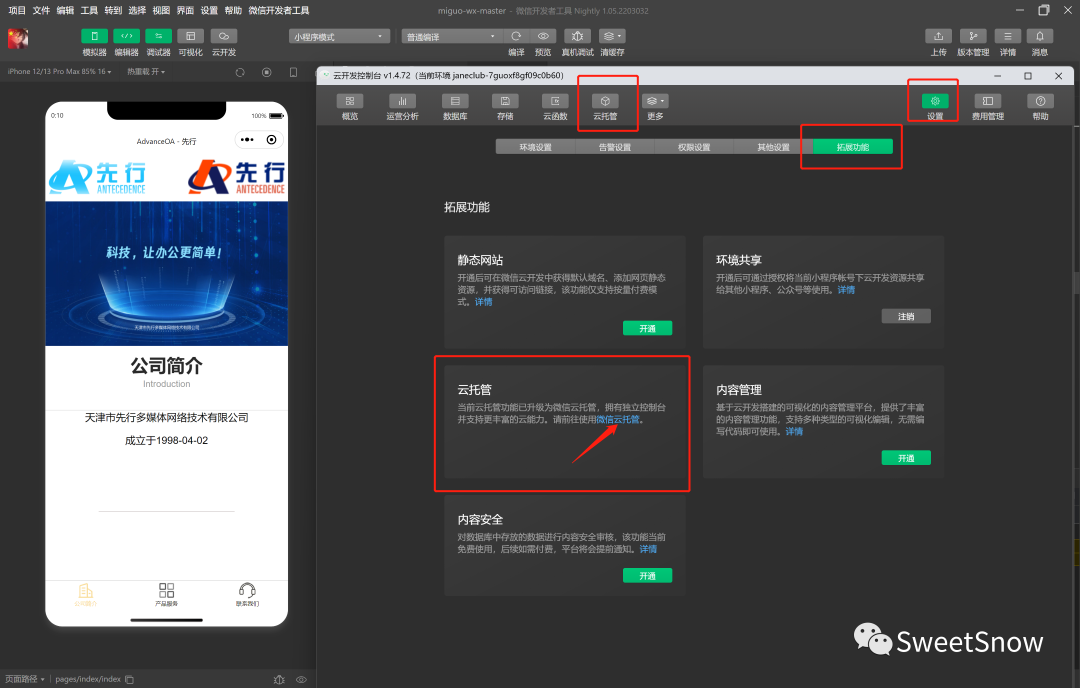Start 真机调试 real device debugging
Screen dimensions: 1080x688
coord(577,37)
